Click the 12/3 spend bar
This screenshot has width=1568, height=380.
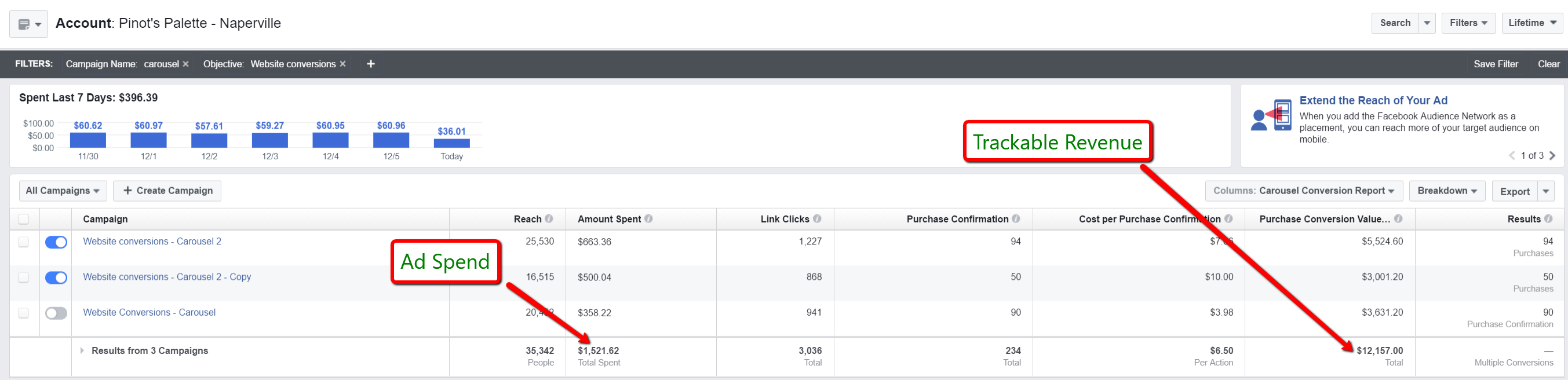269,140
